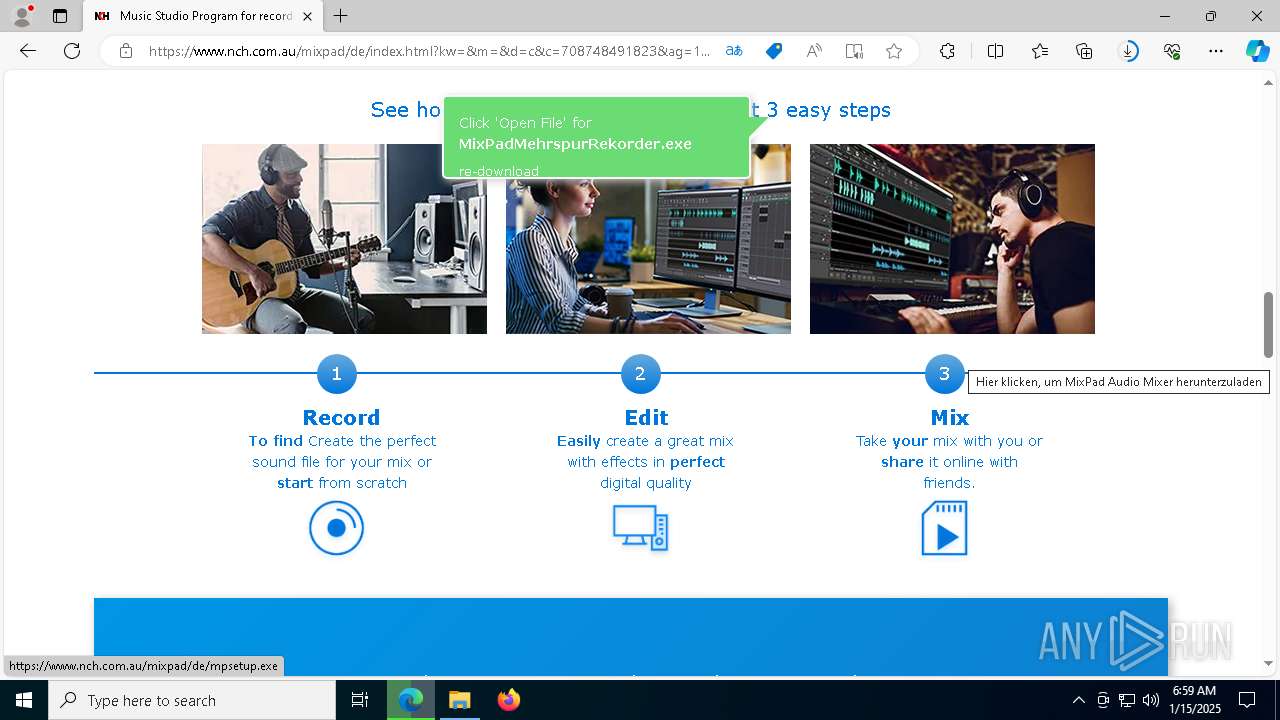Show Downloads panel
This screenshot has height=720, width=1280.
(x=1128, y=51)
